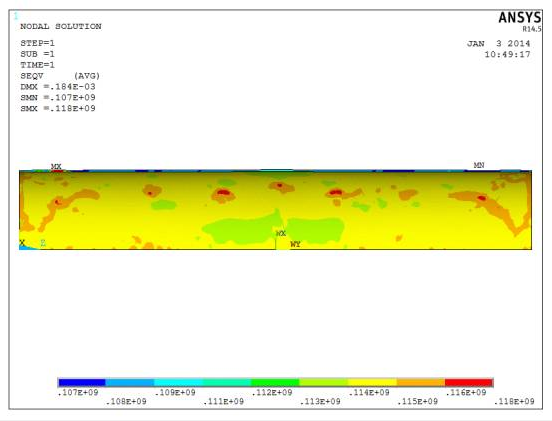Click the NODAL SOLUTION title text
Viewport: 552px width, 421px height.
pos(61,26)
